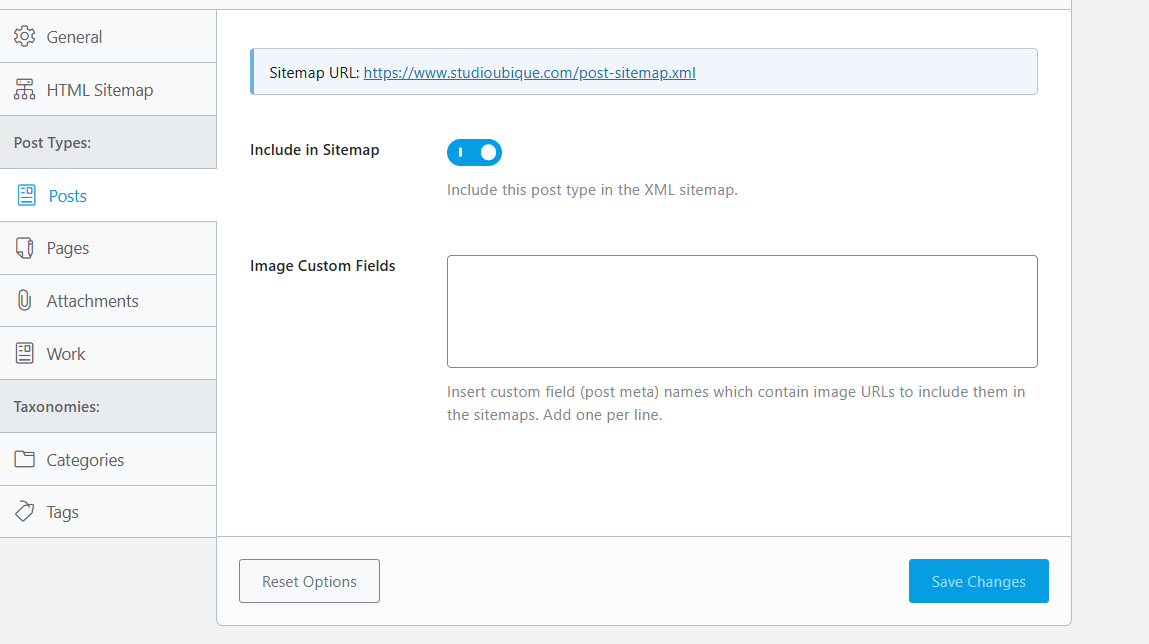This screenshot has width=1149, height=644.
Task: Show the Categories taxonomy tab text
Action: pos(85,460)
